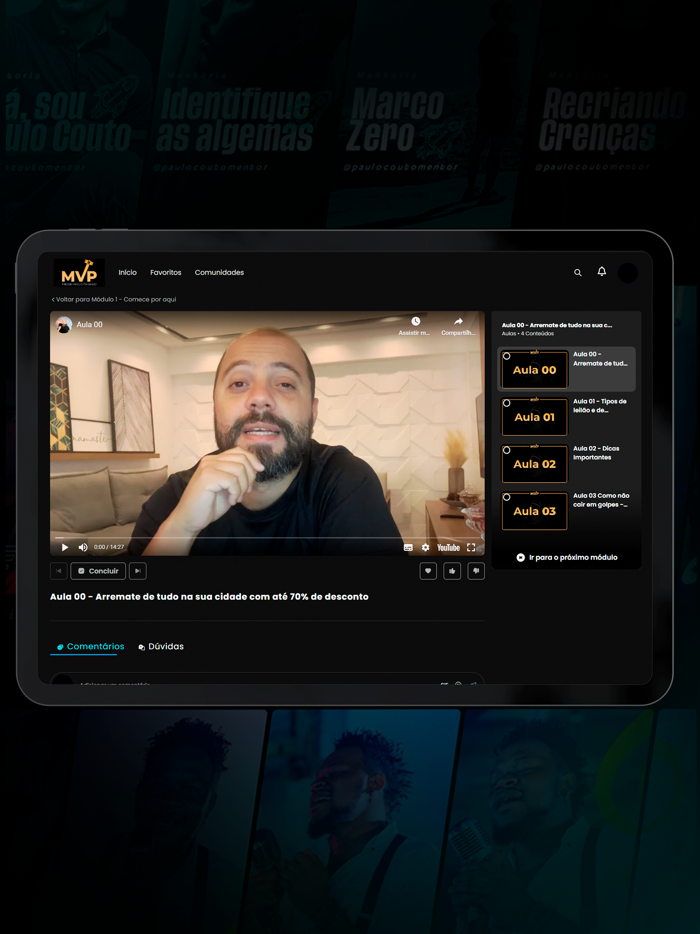700x934 pixels.
Task: Open the video settings gear
Action: tap(425, 547)
